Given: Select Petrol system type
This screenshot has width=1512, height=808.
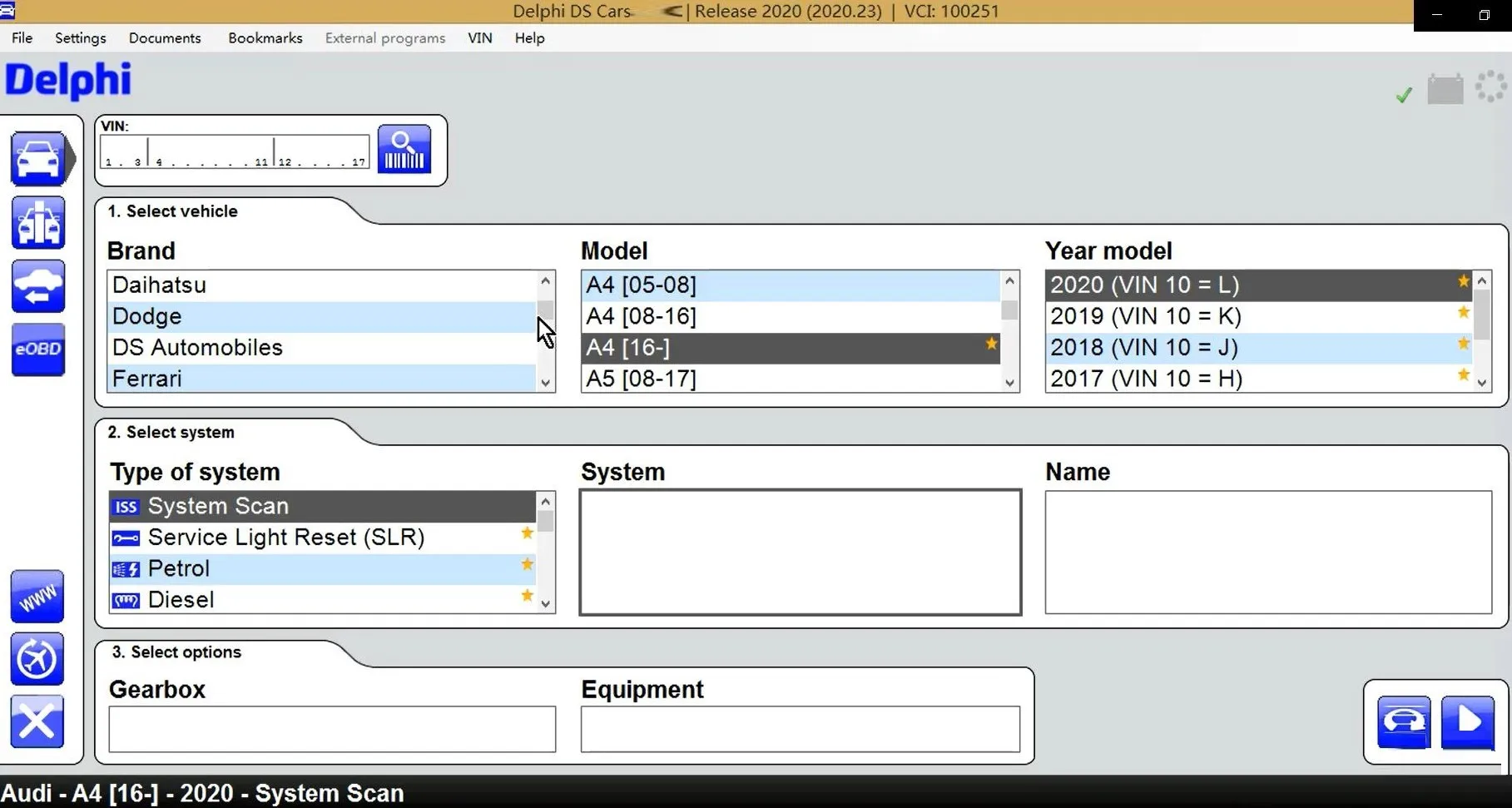Looking at the screenshot, I should pyautogui.click(x=323, y=569).
